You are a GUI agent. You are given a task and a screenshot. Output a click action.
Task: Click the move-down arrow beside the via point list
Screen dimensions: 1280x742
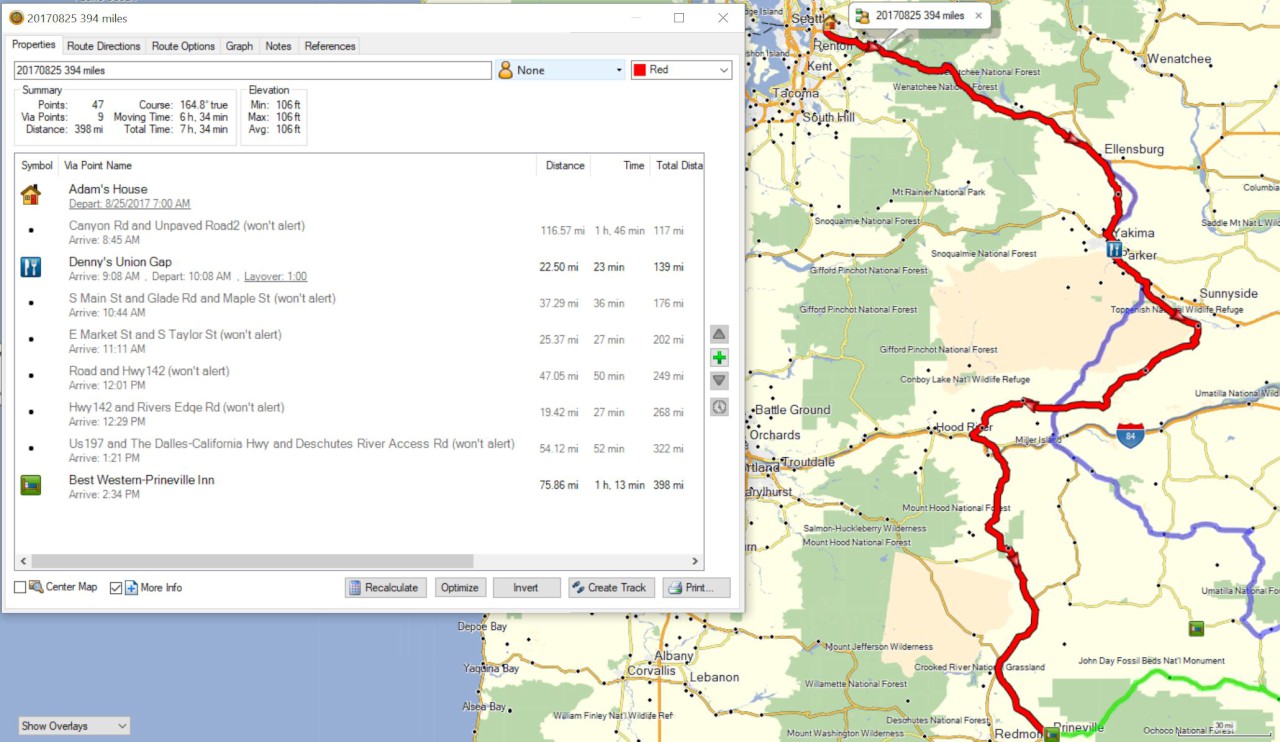[x=719, y=381]
